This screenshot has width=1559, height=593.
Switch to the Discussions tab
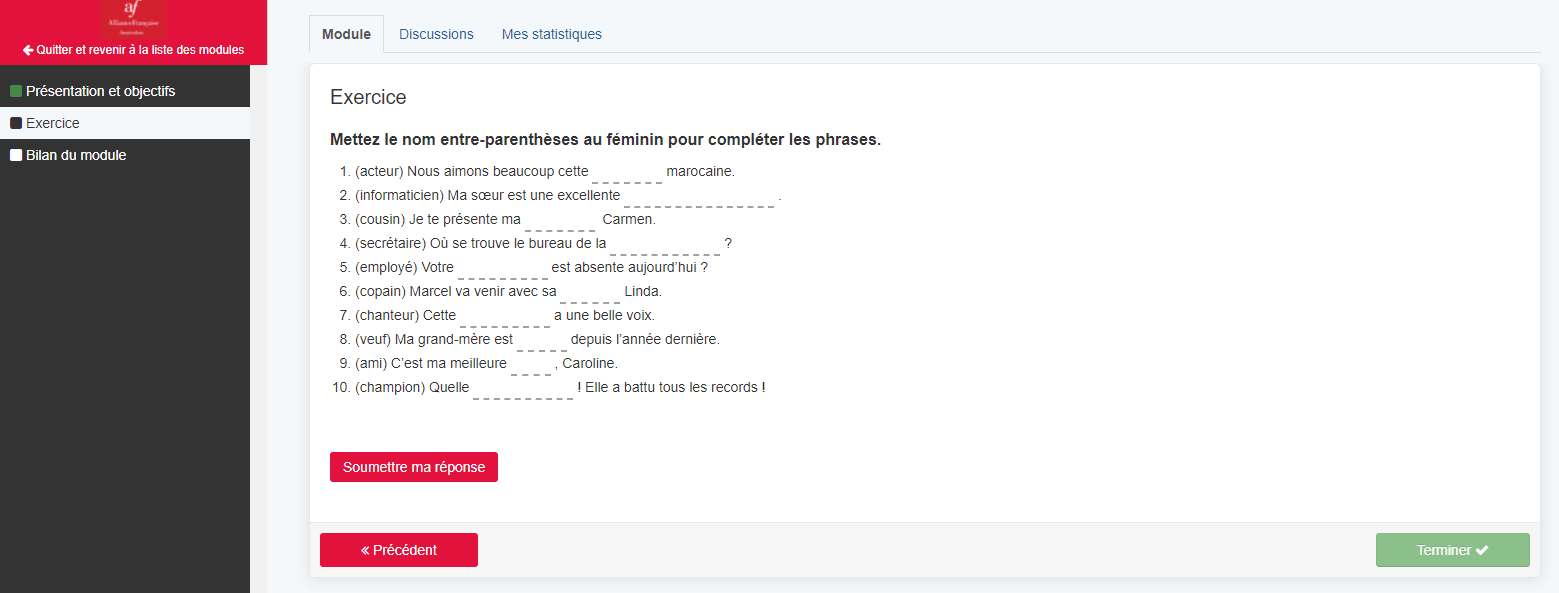436,34
